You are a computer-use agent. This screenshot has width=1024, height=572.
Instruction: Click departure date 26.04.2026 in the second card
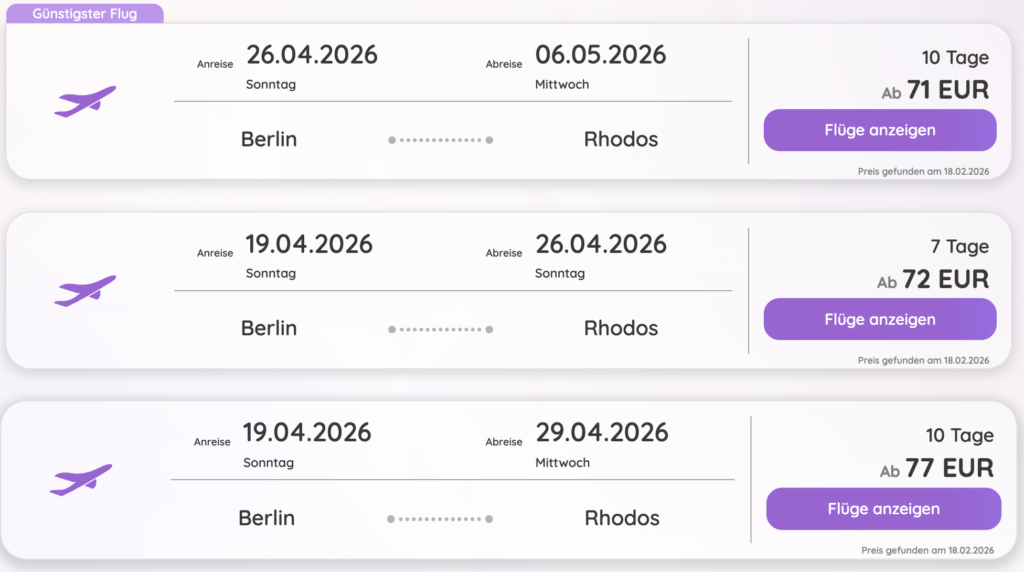tap(601, 243)
